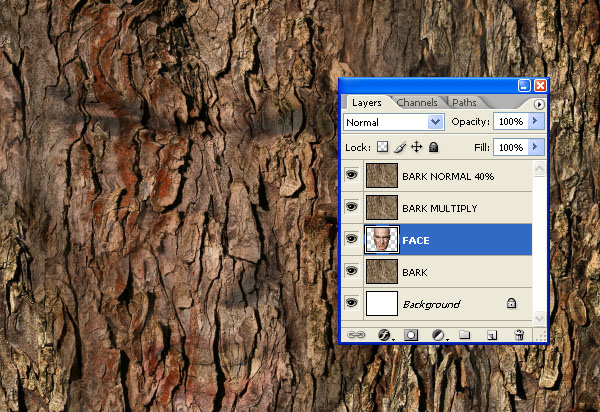
Task: Click the Opacity value field
Action: 511,121
